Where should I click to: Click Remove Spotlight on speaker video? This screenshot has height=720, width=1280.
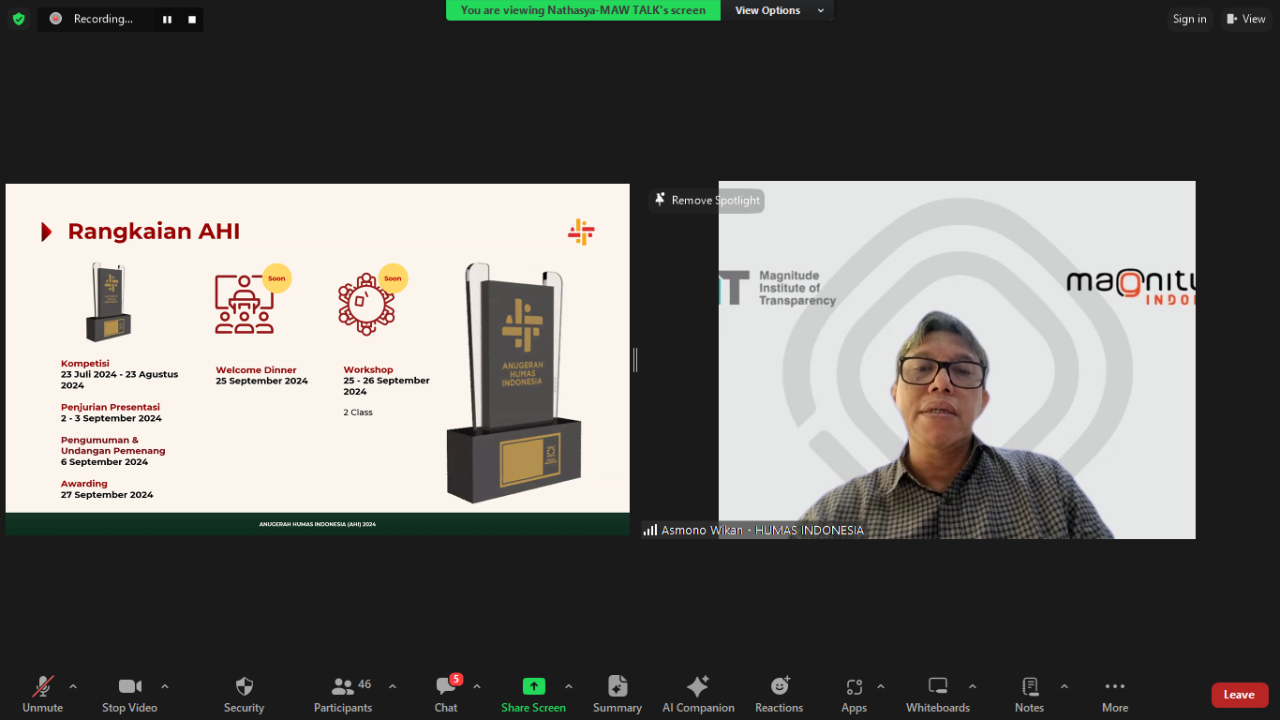[707, 200]
